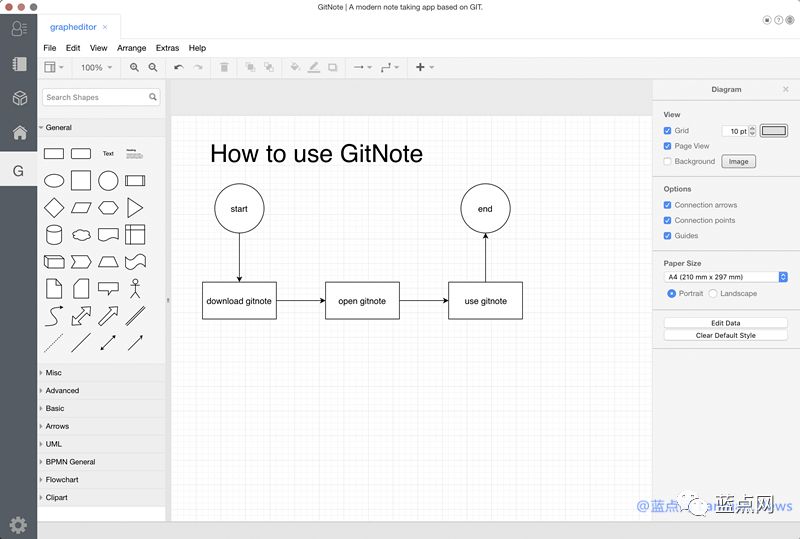Screen dimensions: 800x539
Task: Toggle the Connection points checkbox
Action: click(667, 220)
